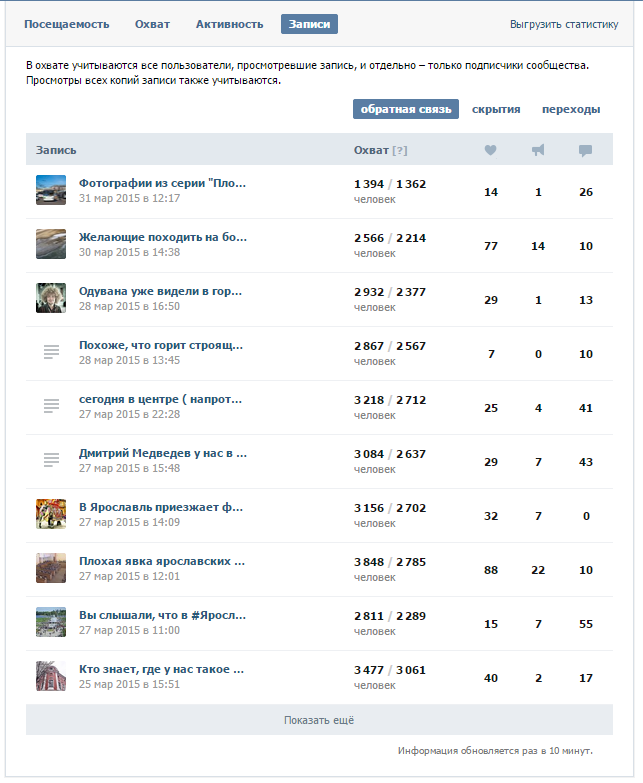Open thumbnail of "Одувана уже видели" post
The height and width of the screenshot is (783, 643).
pyautogui.click(x=51, y=298)
